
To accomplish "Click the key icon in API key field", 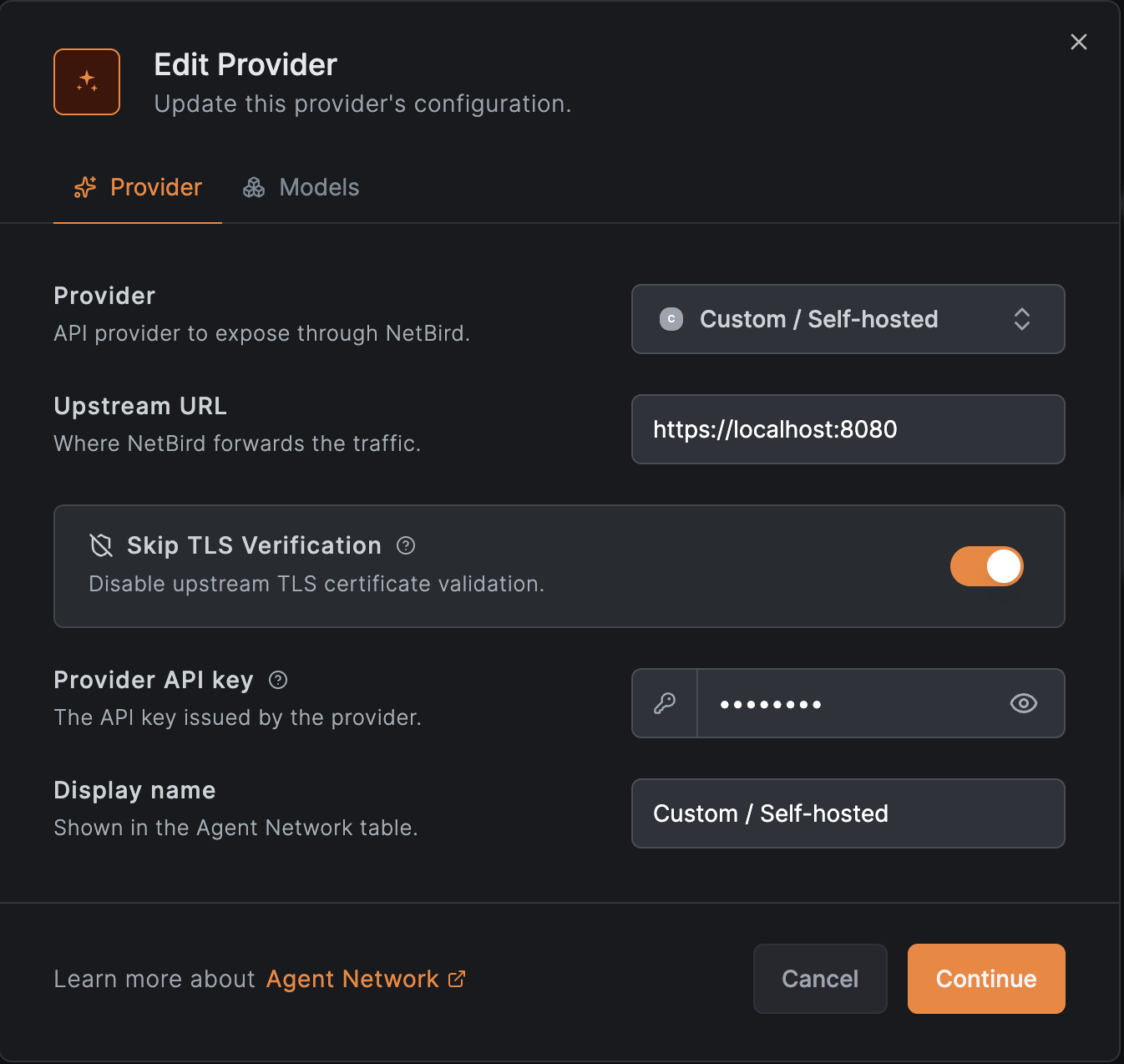I will coord(665,703).
